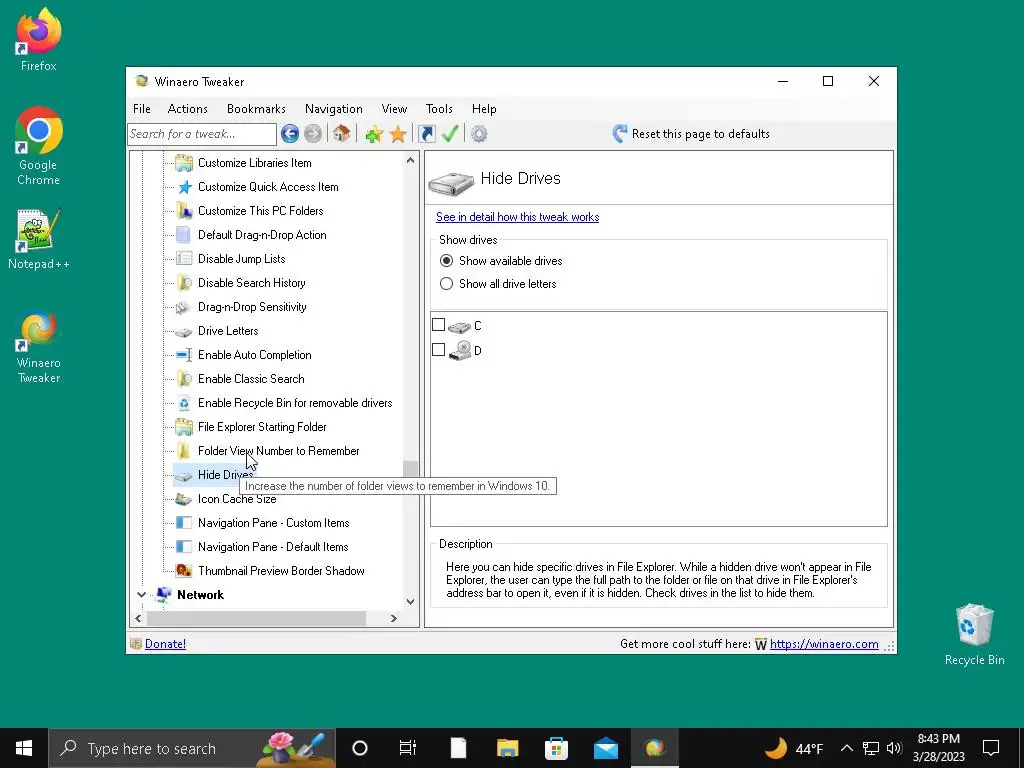The width and height of the screenshot is (1024, 768).
Task: Click the taskbar Type here to search box
Action: click(x=192, y=748)
